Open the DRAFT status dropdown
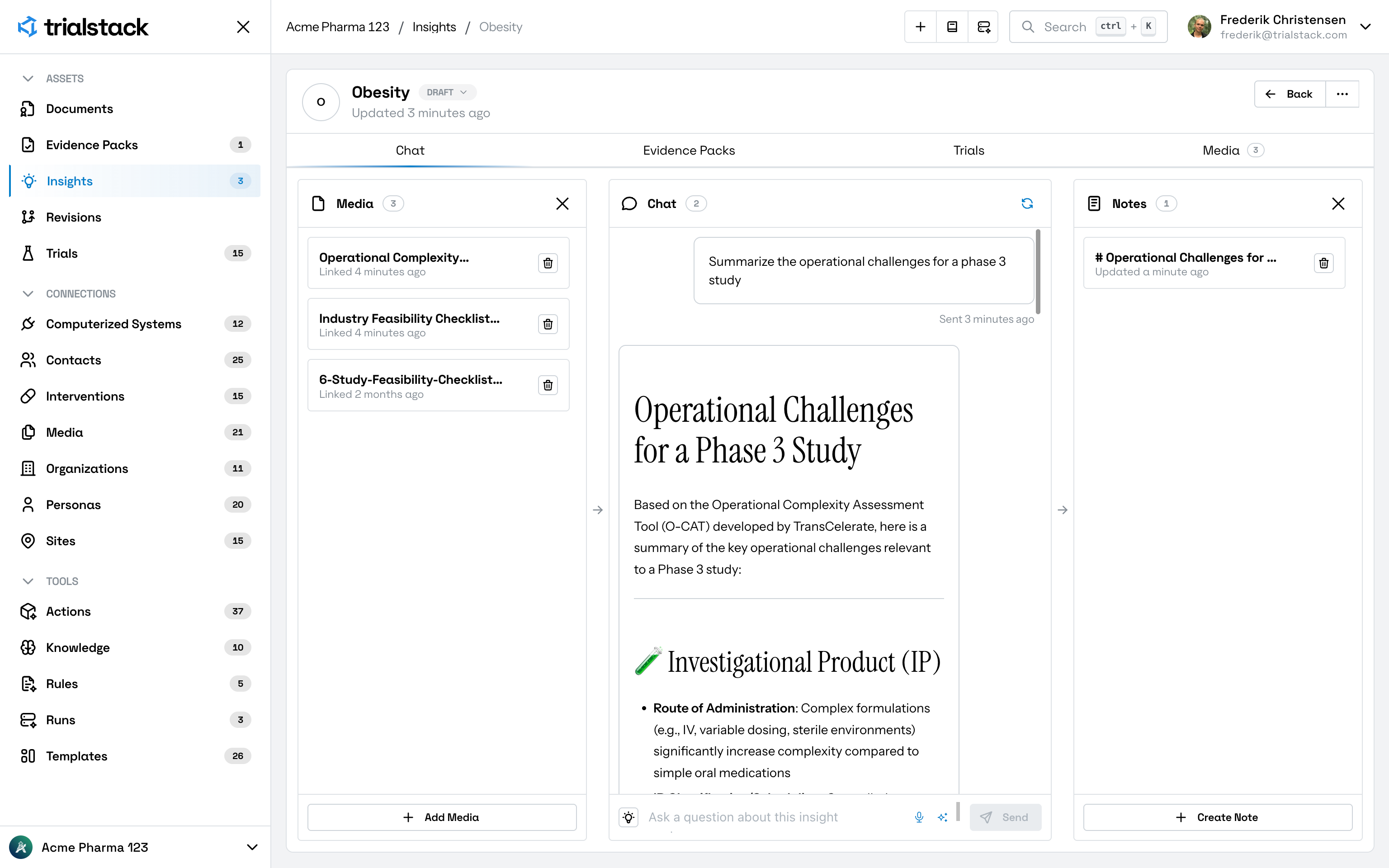1389x868 pixels. [x=447, y=92]
